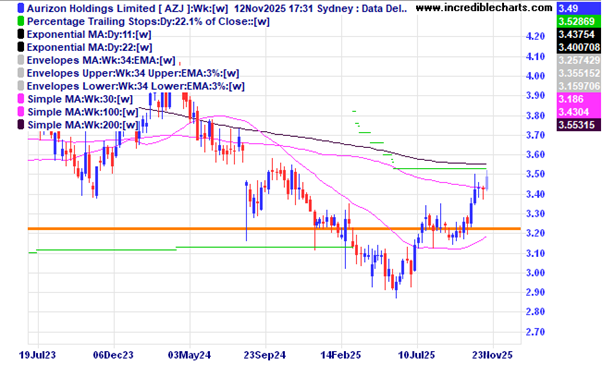The image size is (602, 365).
Task: Click the 23Nov25 date axis label
Action: click(x=492, y=355)
